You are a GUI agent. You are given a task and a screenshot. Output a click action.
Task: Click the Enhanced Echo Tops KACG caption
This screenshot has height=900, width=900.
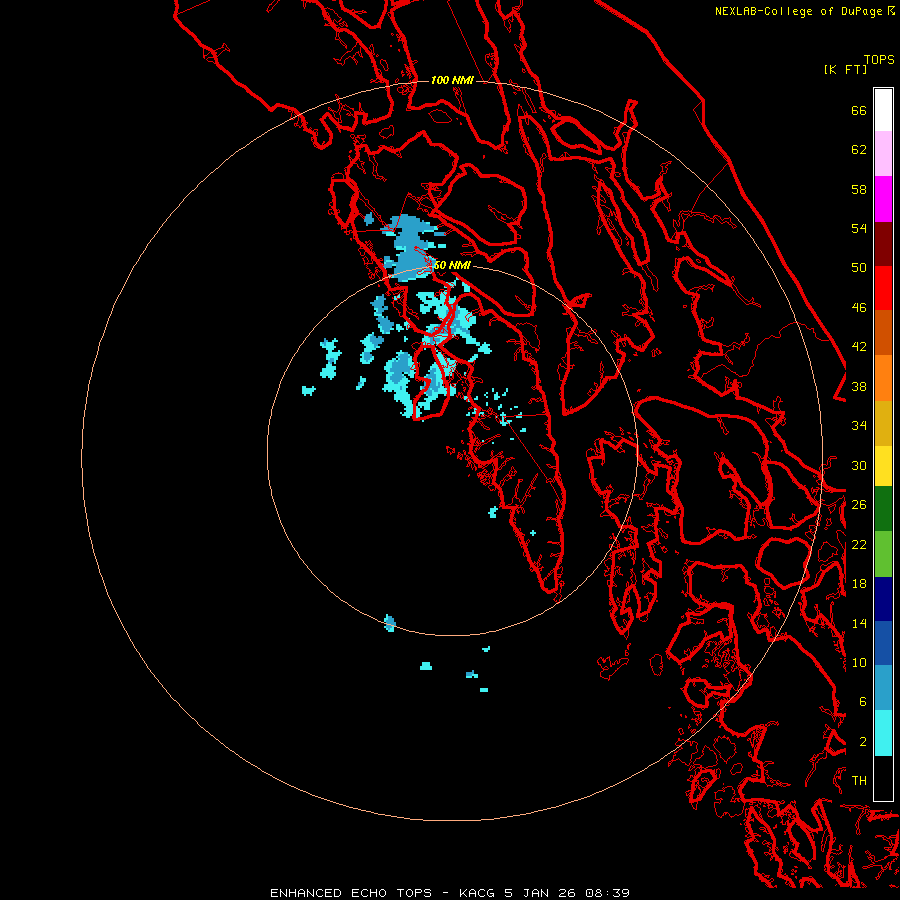tap(450, 893)
